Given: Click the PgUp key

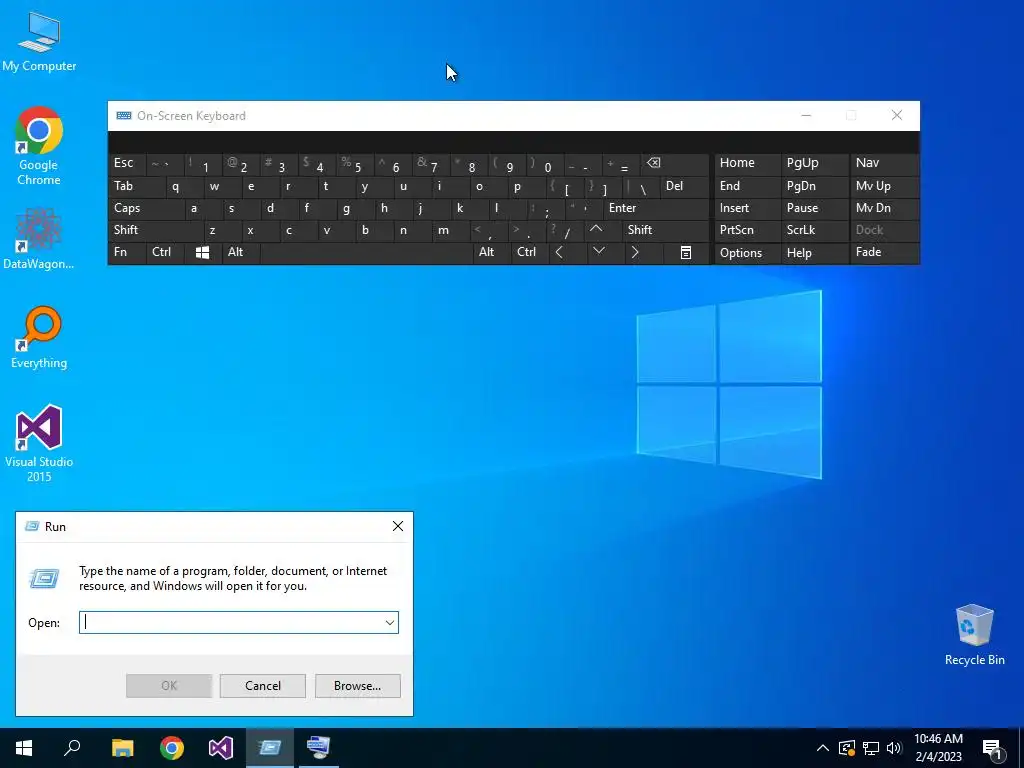Looking at the screenshot, I should pos(815,163).
